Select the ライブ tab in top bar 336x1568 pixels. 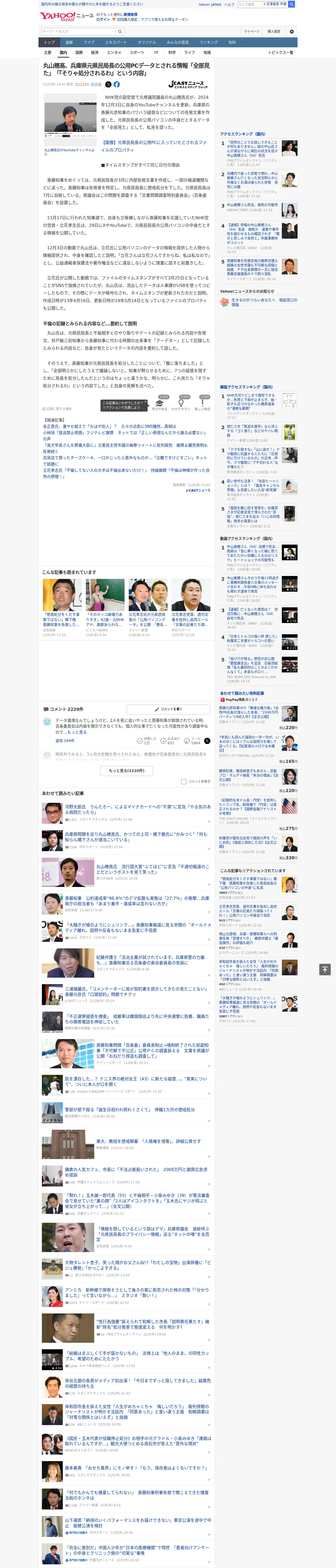pos(89,43)
